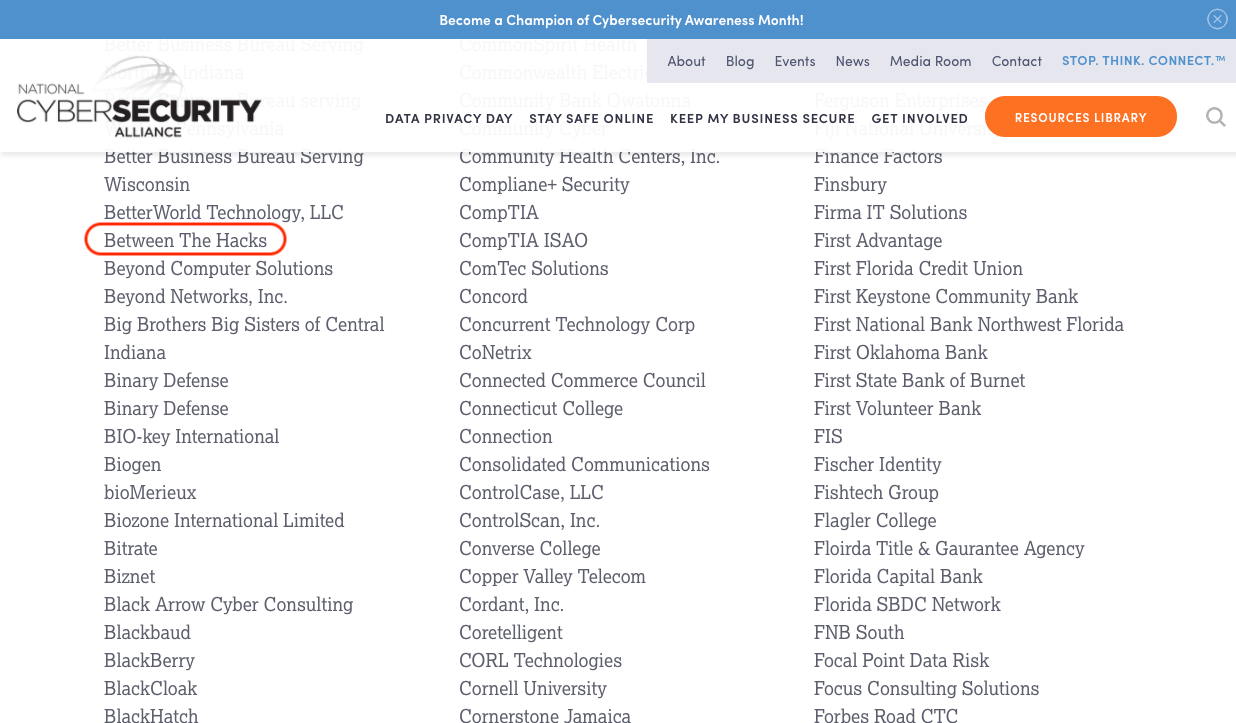
Task: Select 'Coretelligent' entry
Action: click(511, 632)
